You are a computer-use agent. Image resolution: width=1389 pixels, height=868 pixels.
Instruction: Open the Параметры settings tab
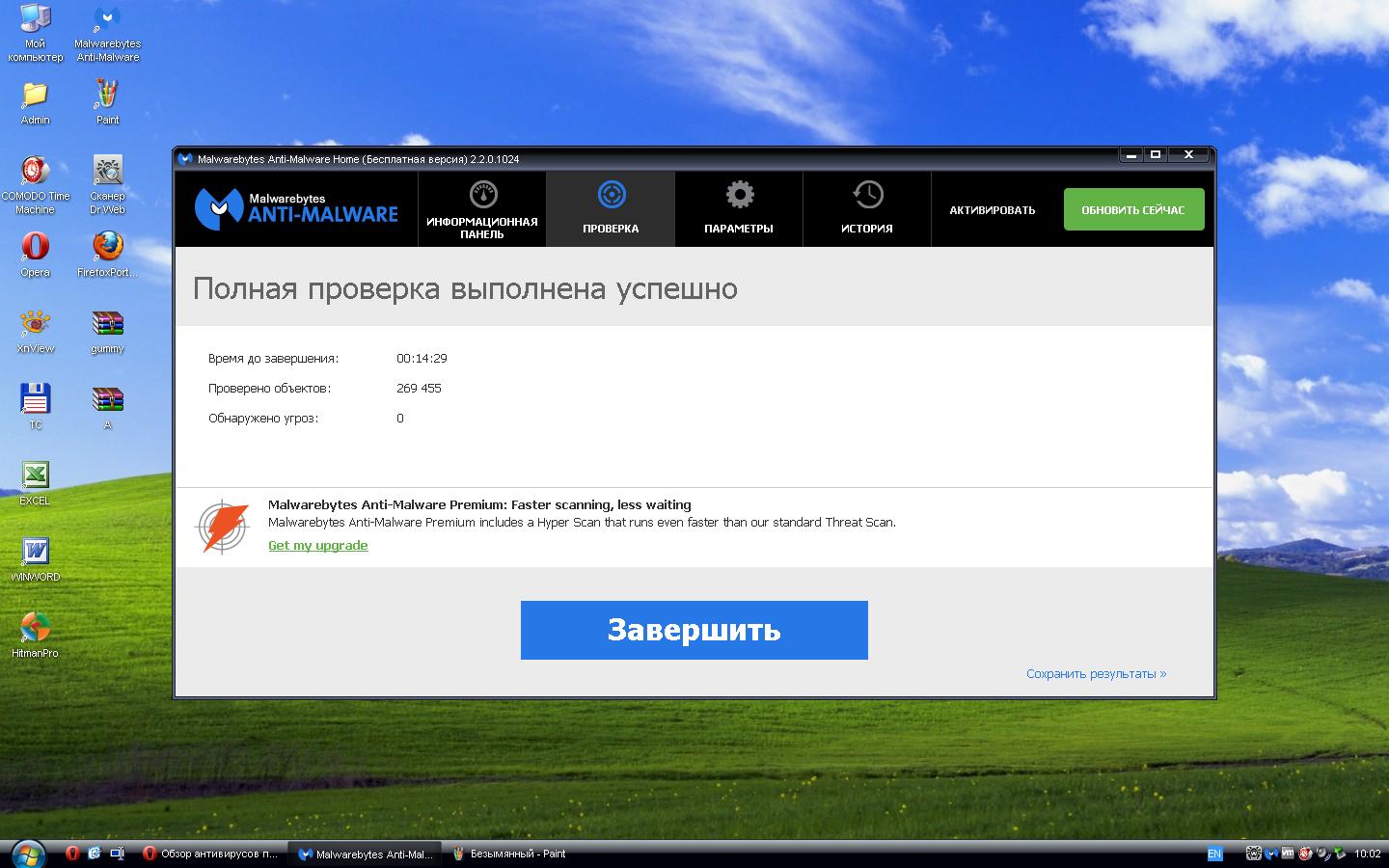click(739, 209)
